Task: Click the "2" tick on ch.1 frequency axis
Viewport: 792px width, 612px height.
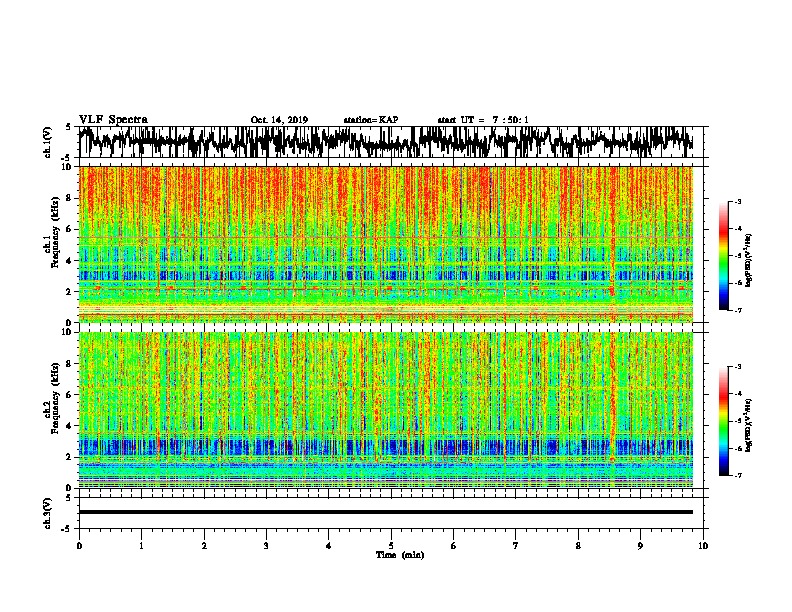Action: click(71, 292)
